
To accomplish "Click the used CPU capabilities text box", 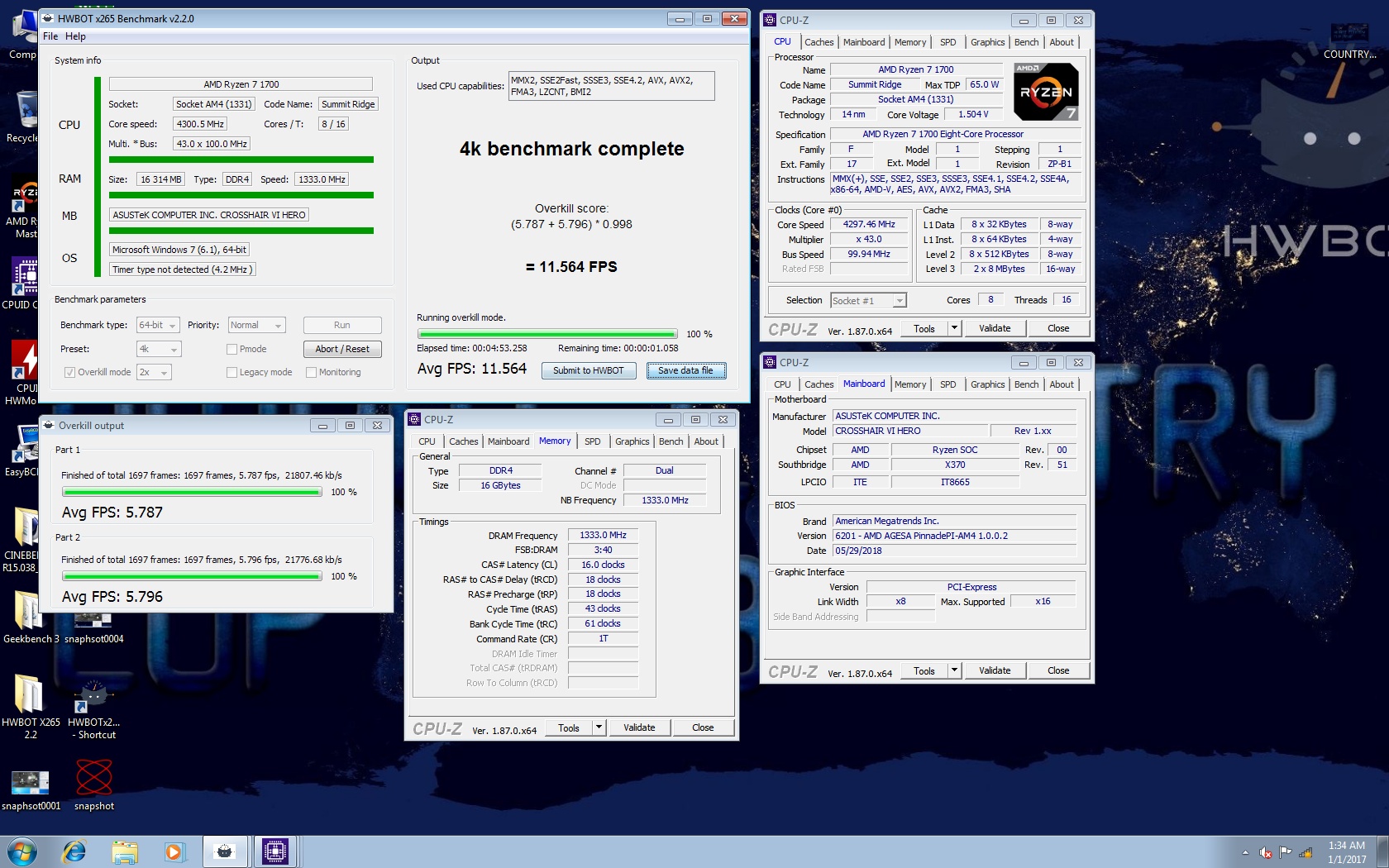I will point(611,86).
